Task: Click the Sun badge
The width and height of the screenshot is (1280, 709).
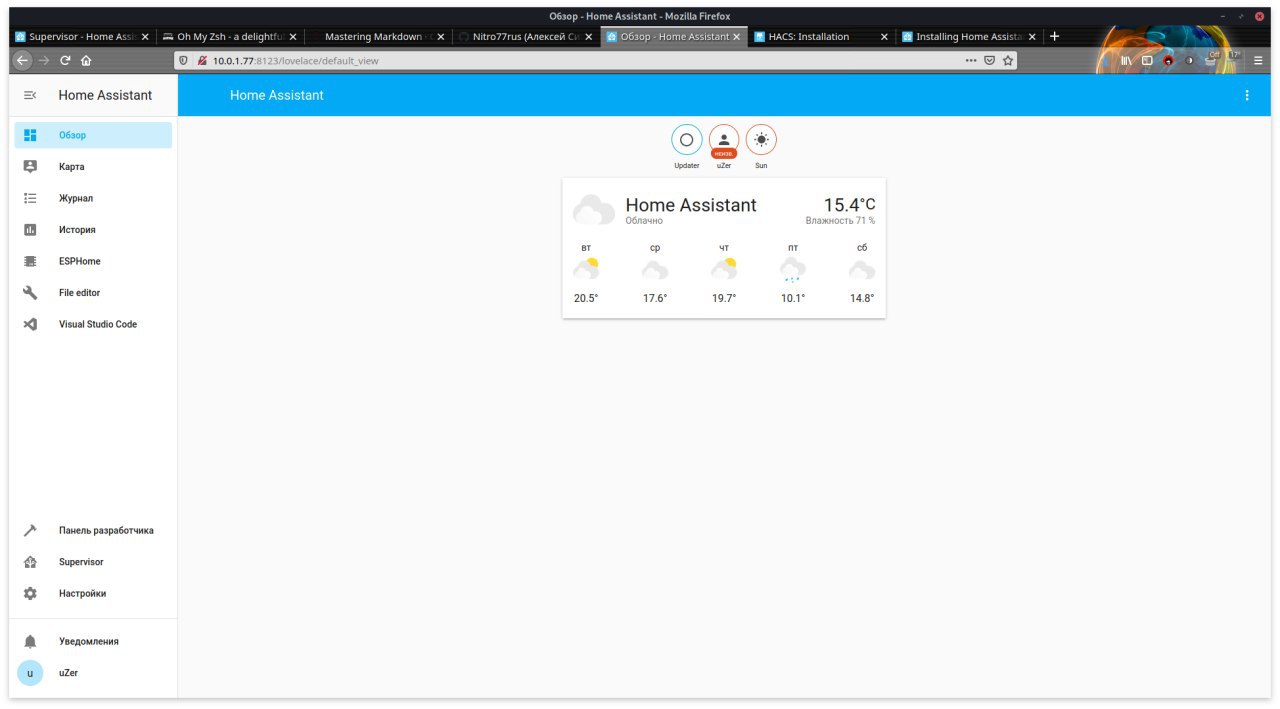Action: pos(761,140)
